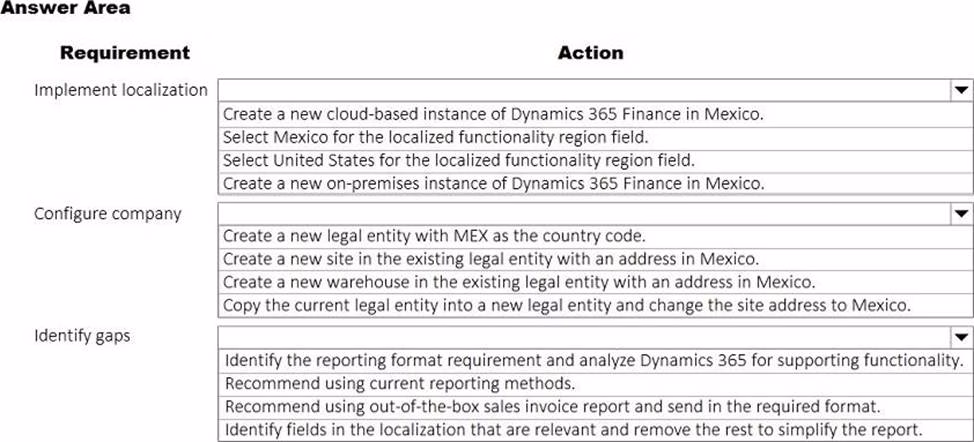
Task: Select out-of-the-box sales invoice report option
Action: click(x=552, y=406)
